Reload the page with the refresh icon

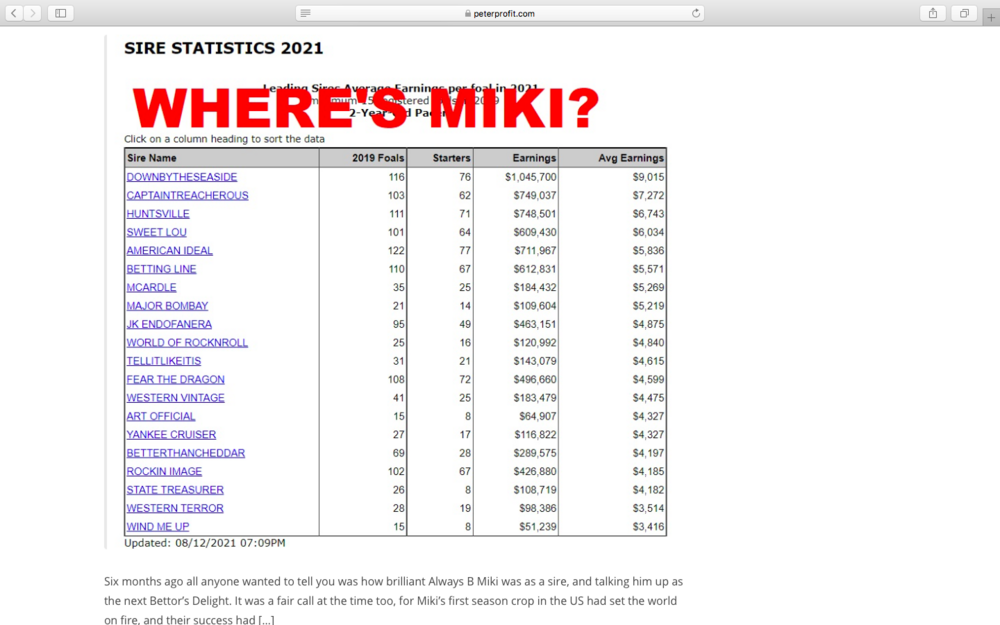[695, 13]
